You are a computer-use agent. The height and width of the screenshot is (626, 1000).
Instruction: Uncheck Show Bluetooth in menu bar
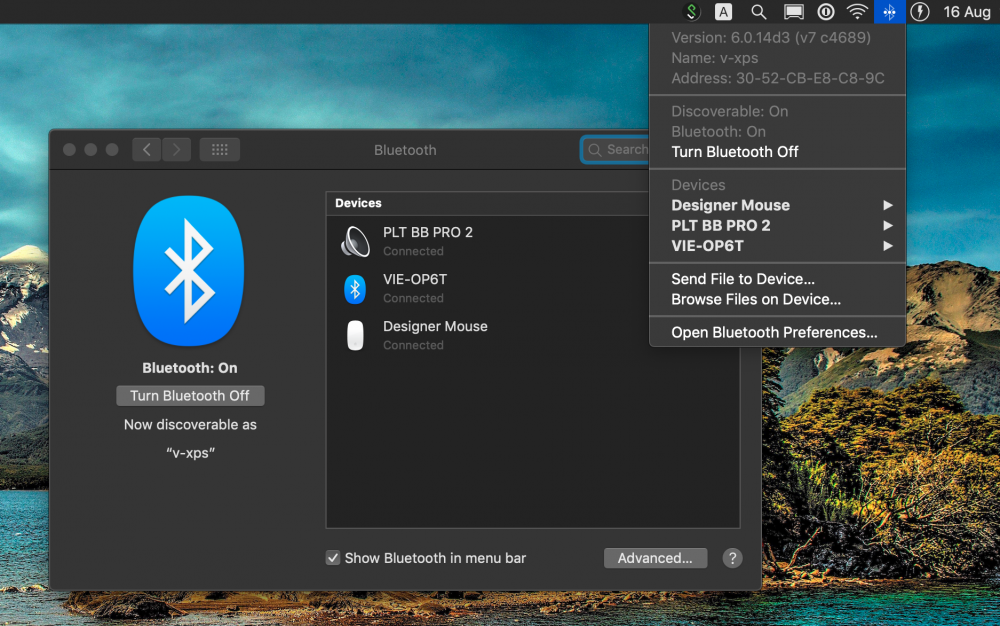pyautogui.click(x=333, y=558)
